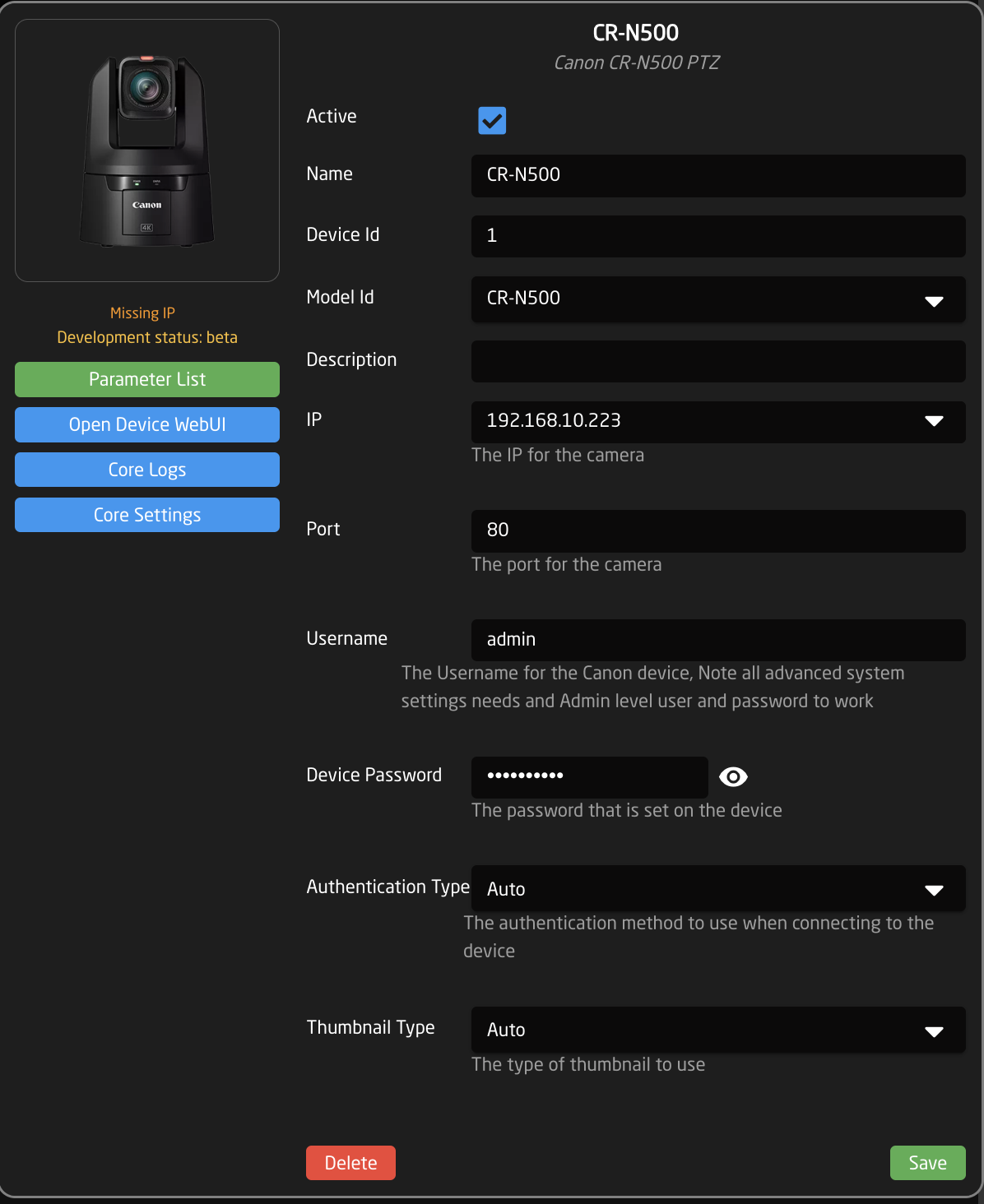
Task: Focus the empty Description field
Action: click(717, 361)
